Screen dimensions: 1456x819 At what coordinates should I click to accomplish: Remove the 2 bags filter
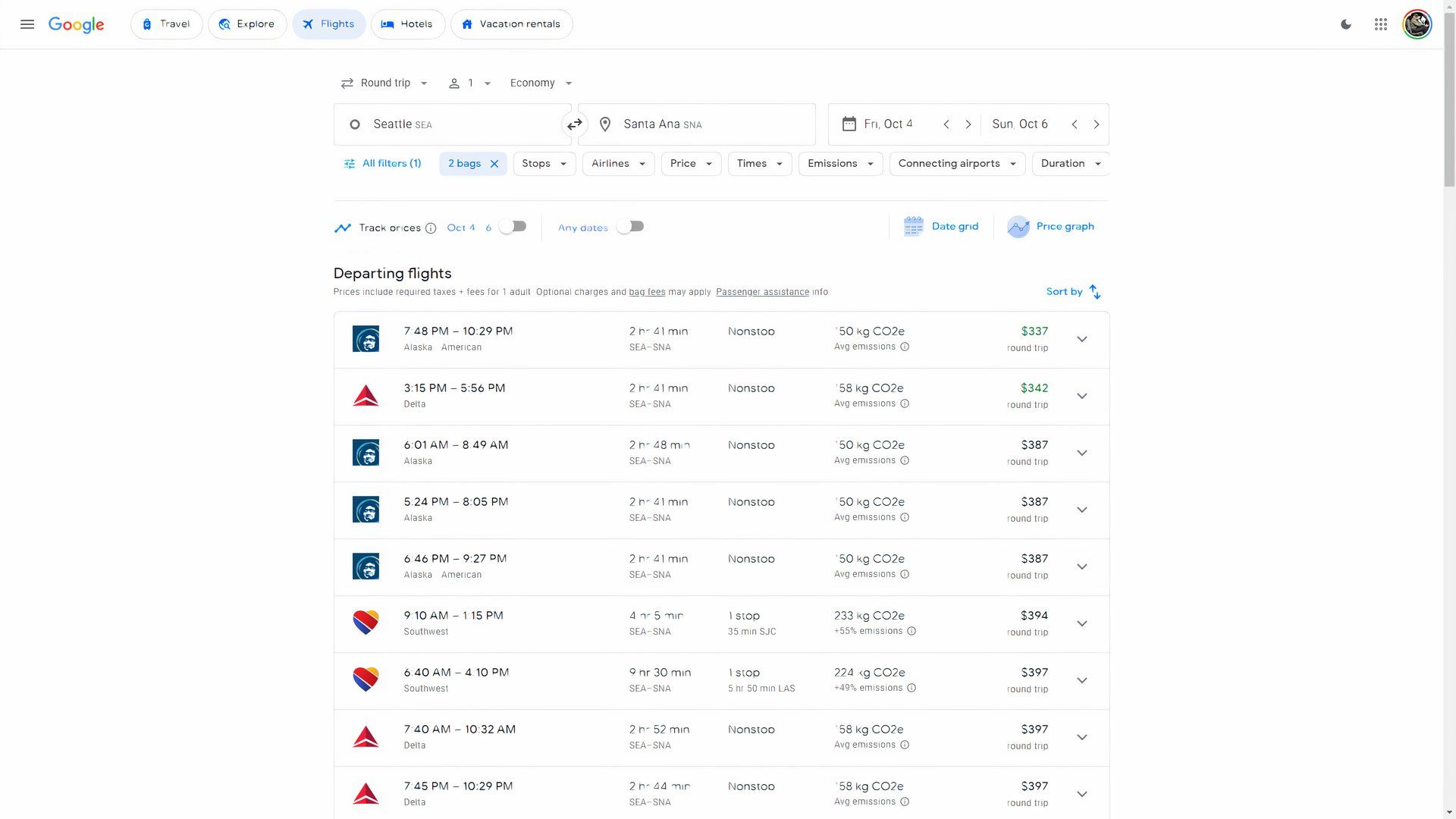(494, 164)
